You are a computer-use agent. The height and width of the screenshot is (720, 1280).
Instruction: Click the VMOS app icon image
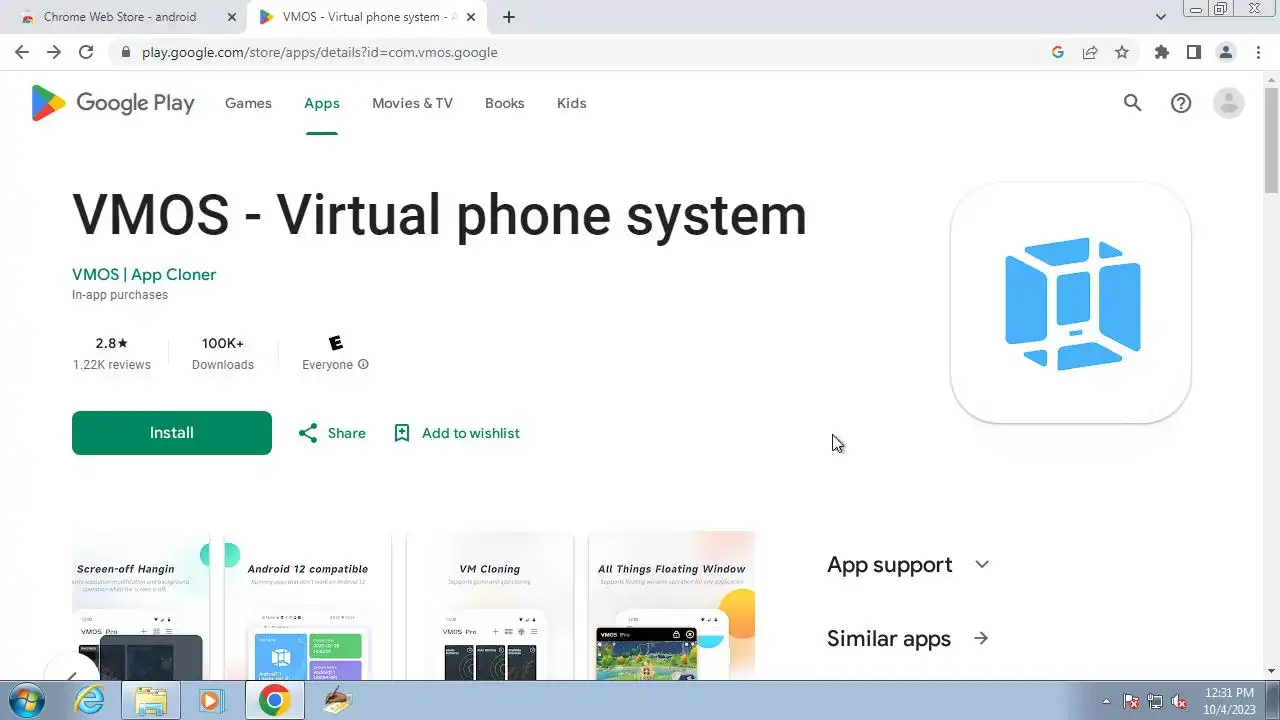point(1071,303)
